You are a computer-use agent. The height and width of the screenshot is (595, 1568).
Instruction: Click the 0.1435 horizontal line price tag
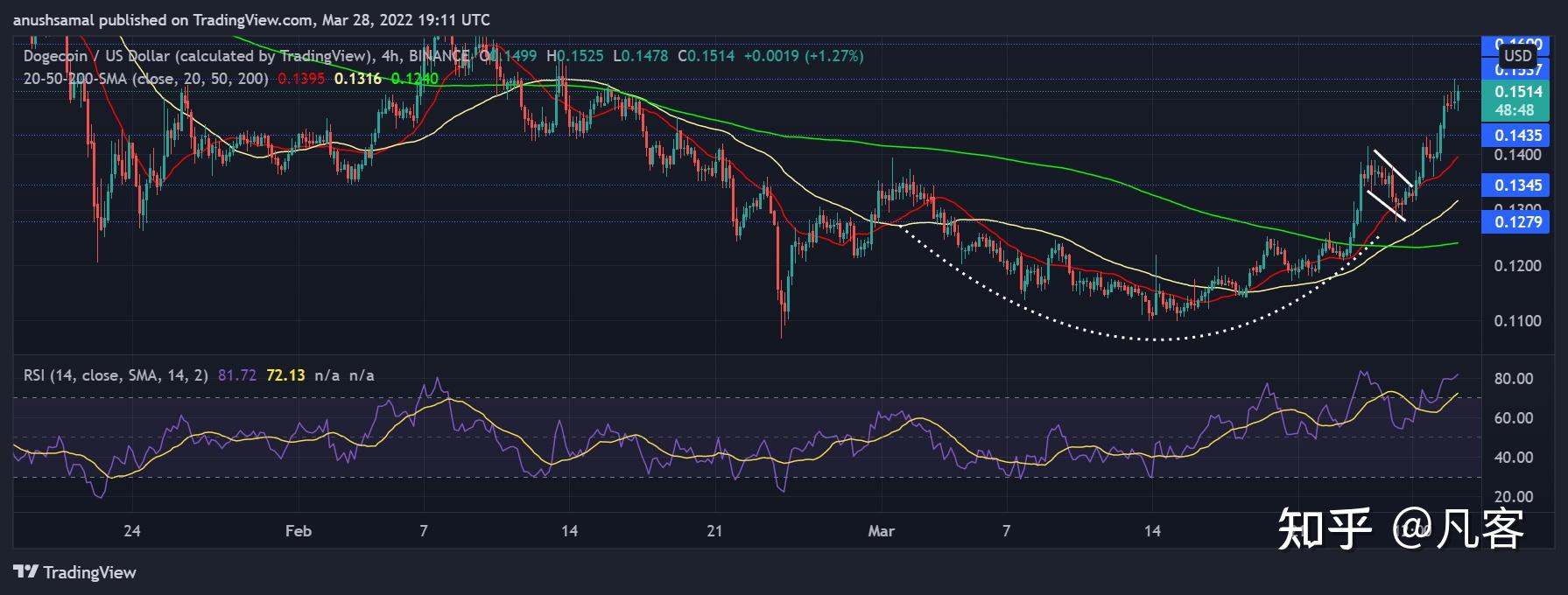click(1517, 136)
